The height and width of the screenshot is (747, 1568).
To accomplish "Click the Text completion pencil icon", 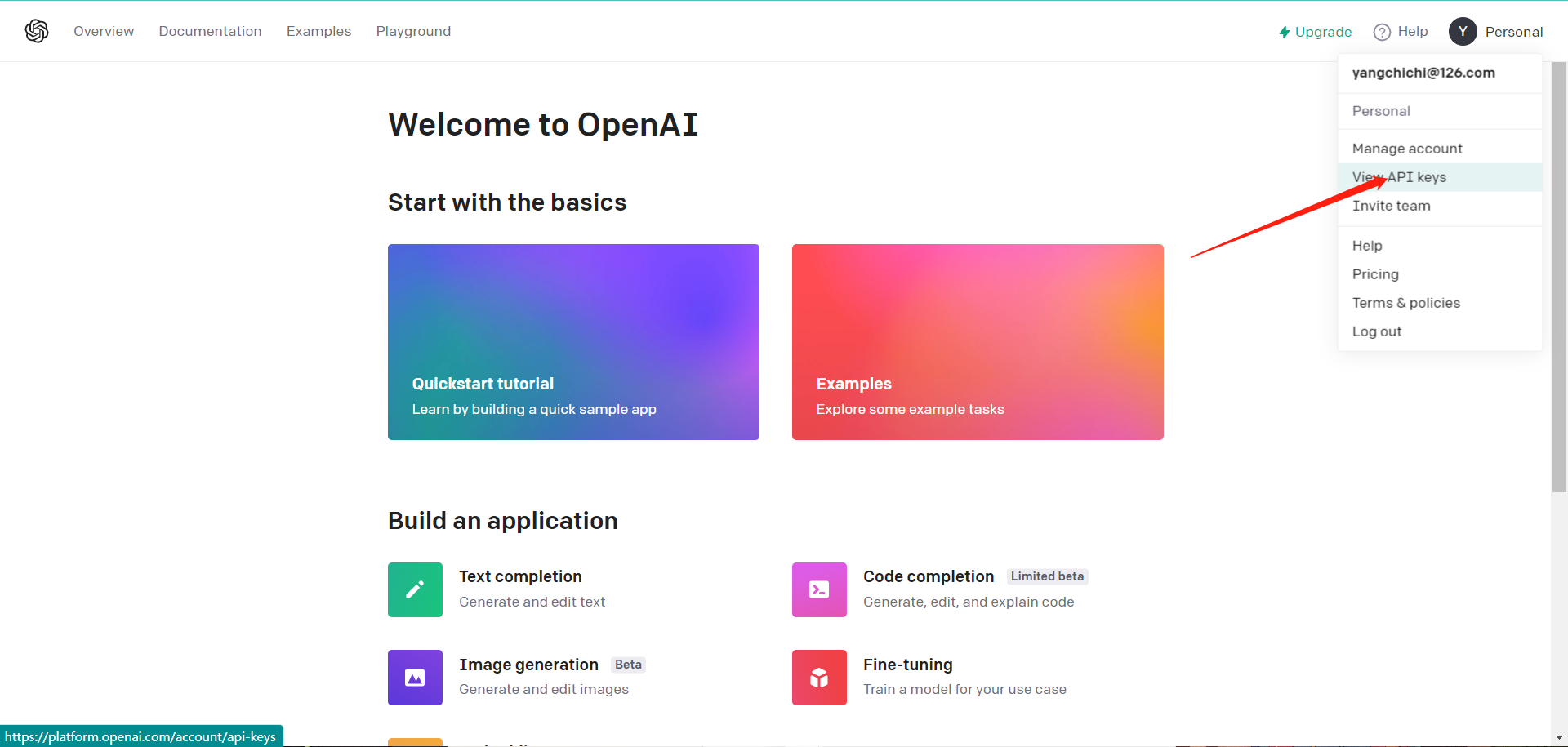I will [415, 589].
